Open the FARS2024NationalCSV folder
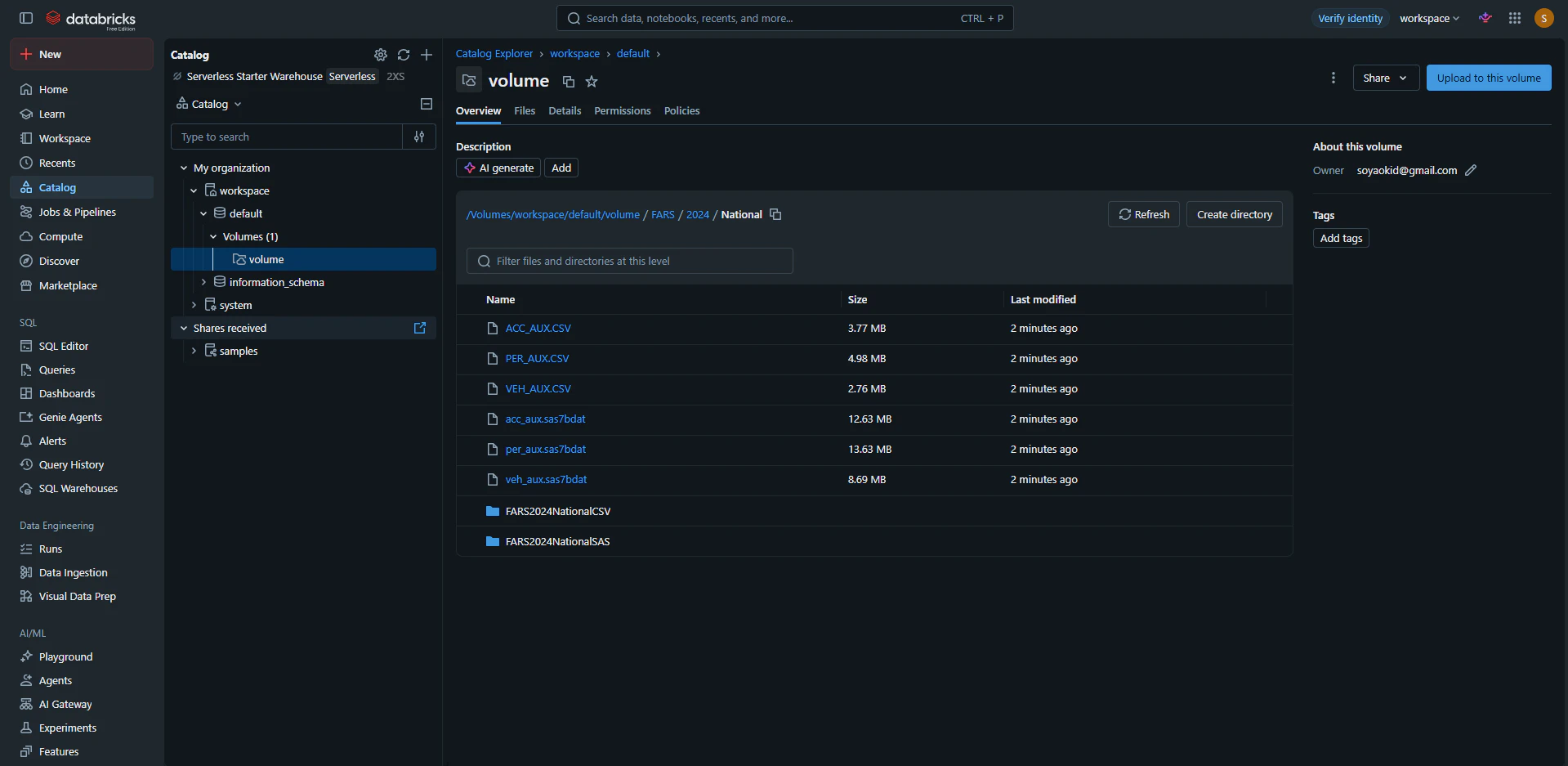Screen dimensions: 1568x766 (x=558, y=511)
